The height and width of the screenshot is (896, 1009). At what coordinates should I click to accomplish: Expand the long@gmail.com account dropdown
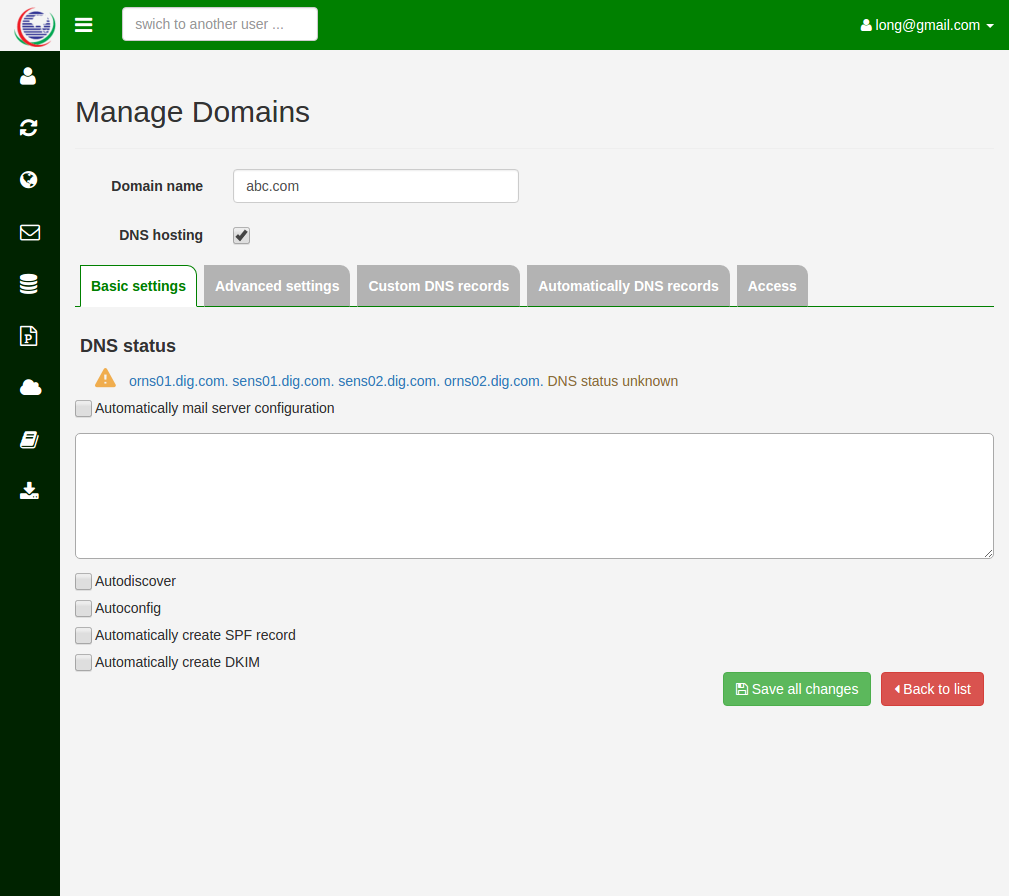click(x=927, y=25)
